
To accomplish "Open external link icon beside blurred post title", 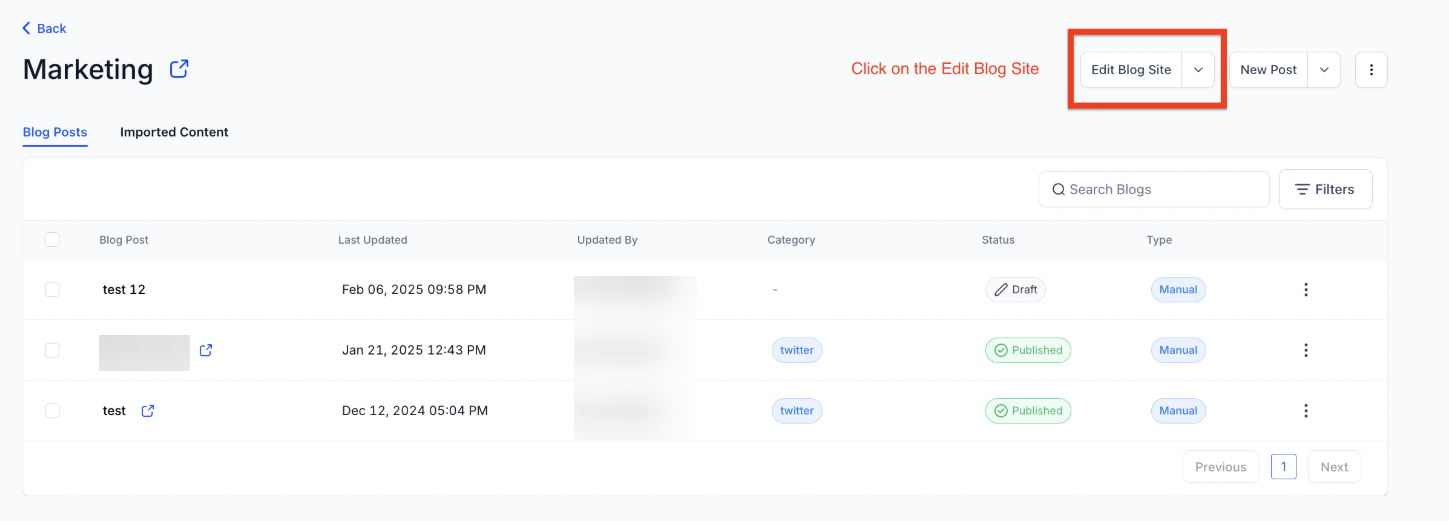I will [x=206, y=350].
